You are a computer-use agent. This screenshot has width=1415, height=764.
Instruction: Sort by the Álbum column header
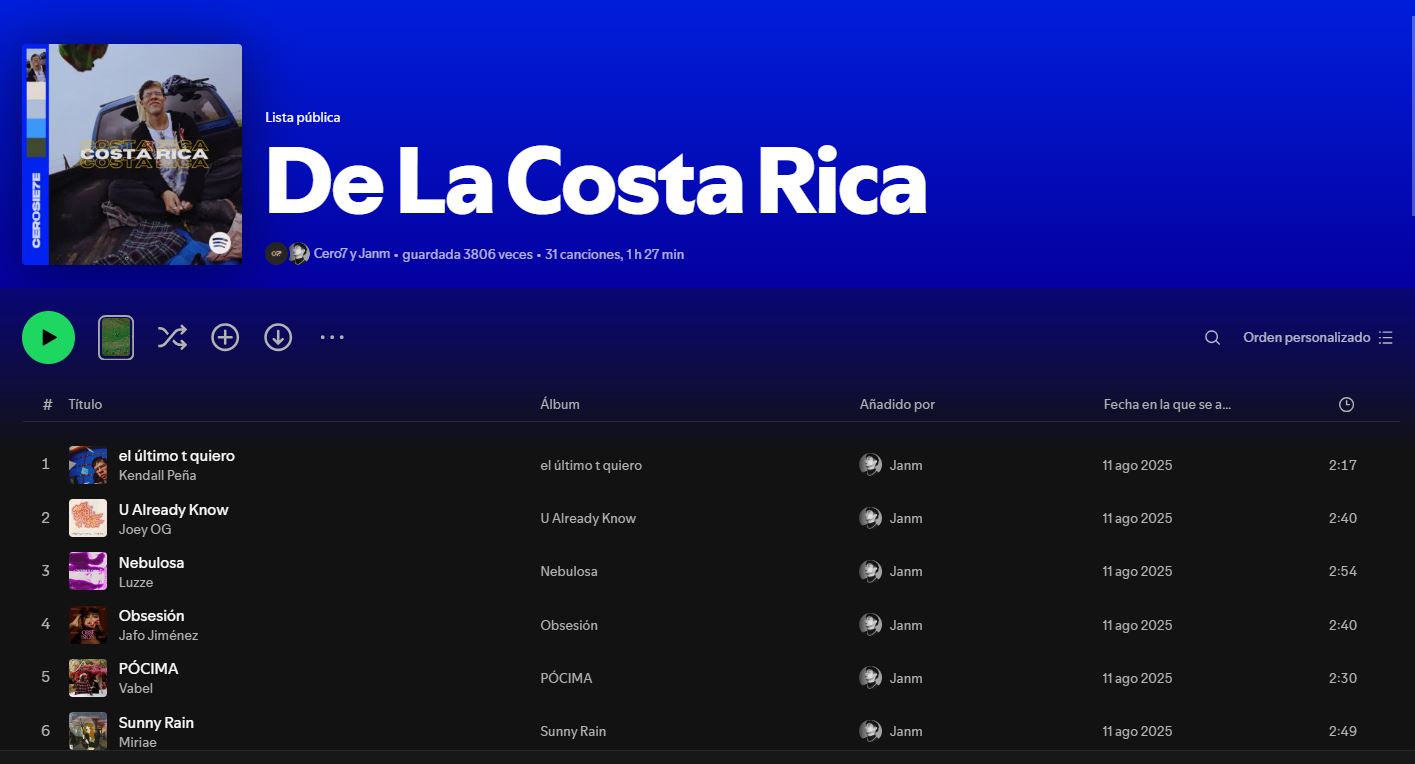560,405
